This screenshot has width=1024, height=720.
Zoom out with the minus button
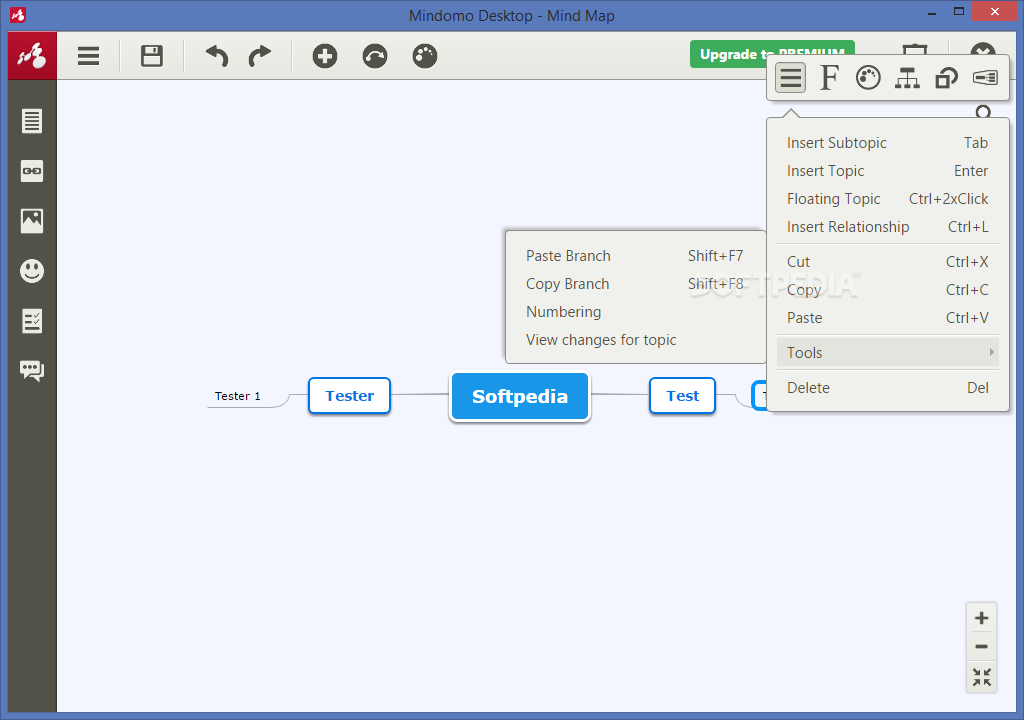(981, 647)
